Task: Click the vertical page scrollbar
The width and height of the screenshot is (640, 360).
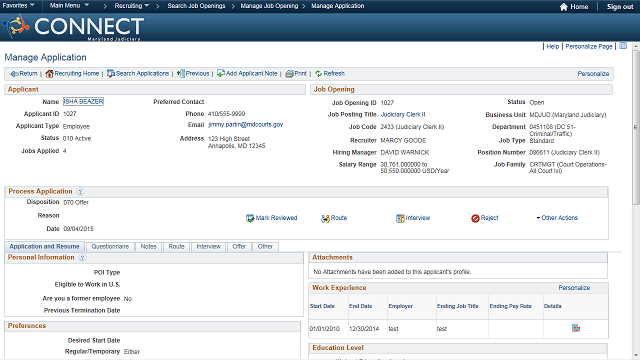Action: [636, 200]
